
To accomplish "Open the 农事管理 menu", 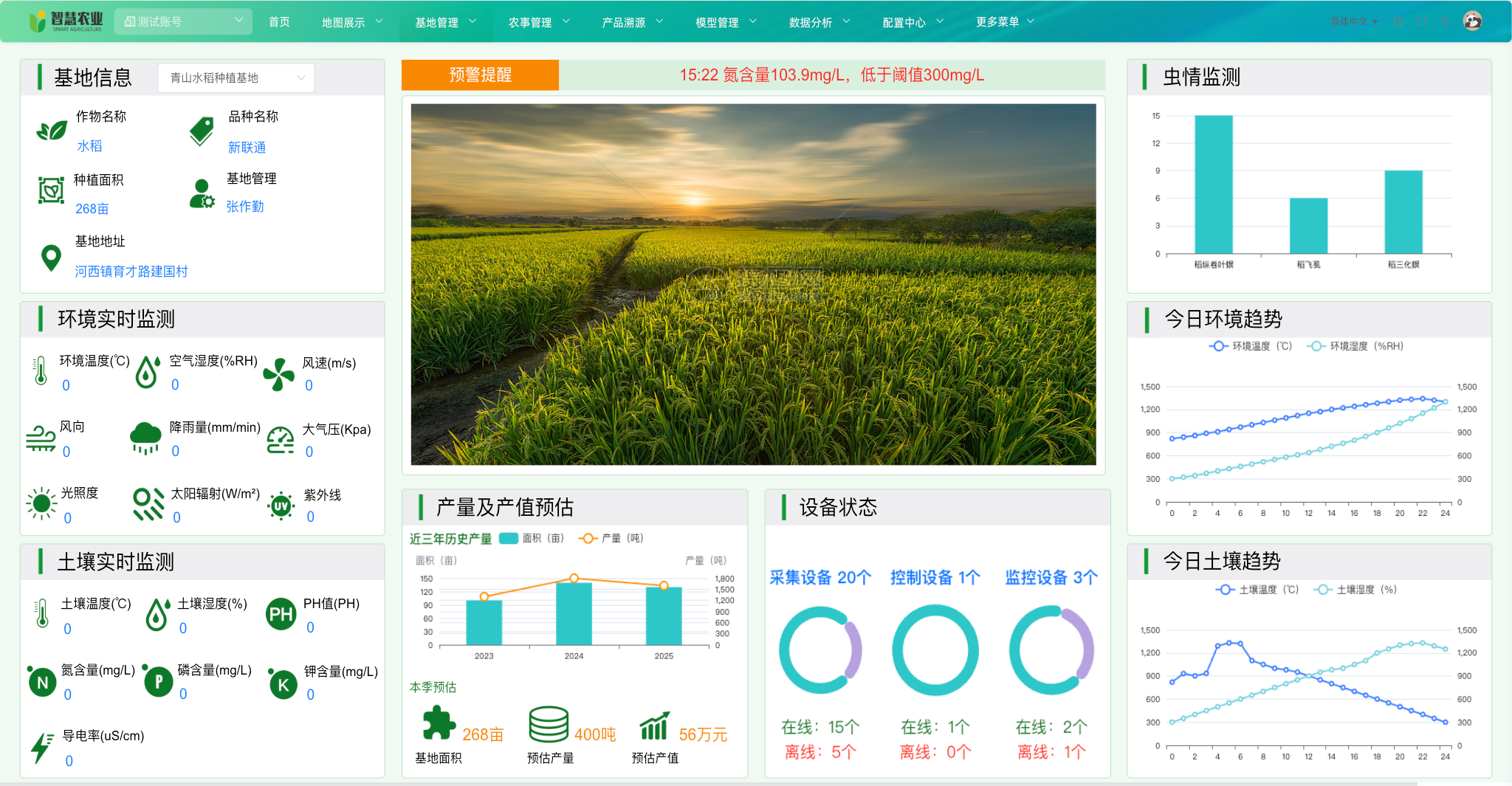I will coord(538,22).
